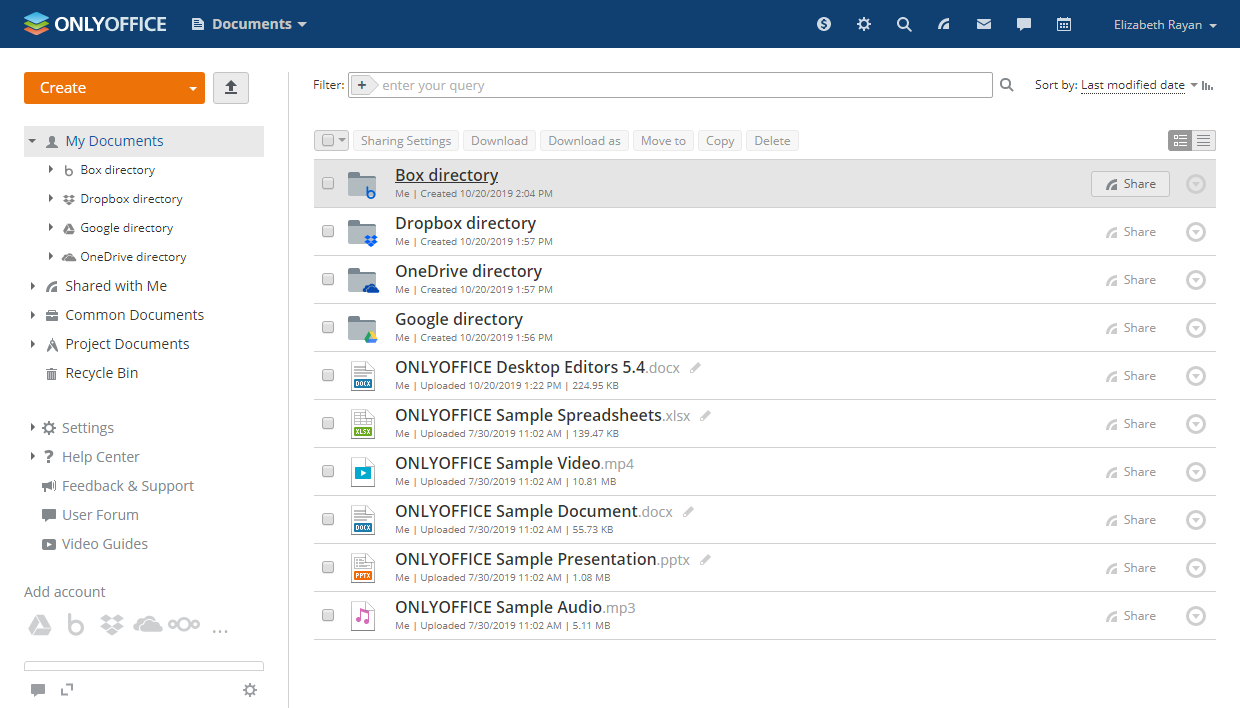Check the Desktop Editors 5.4 file checkbox
Image resolution: width=1240 pixels, height=708 pixels.
coord(328,376)
